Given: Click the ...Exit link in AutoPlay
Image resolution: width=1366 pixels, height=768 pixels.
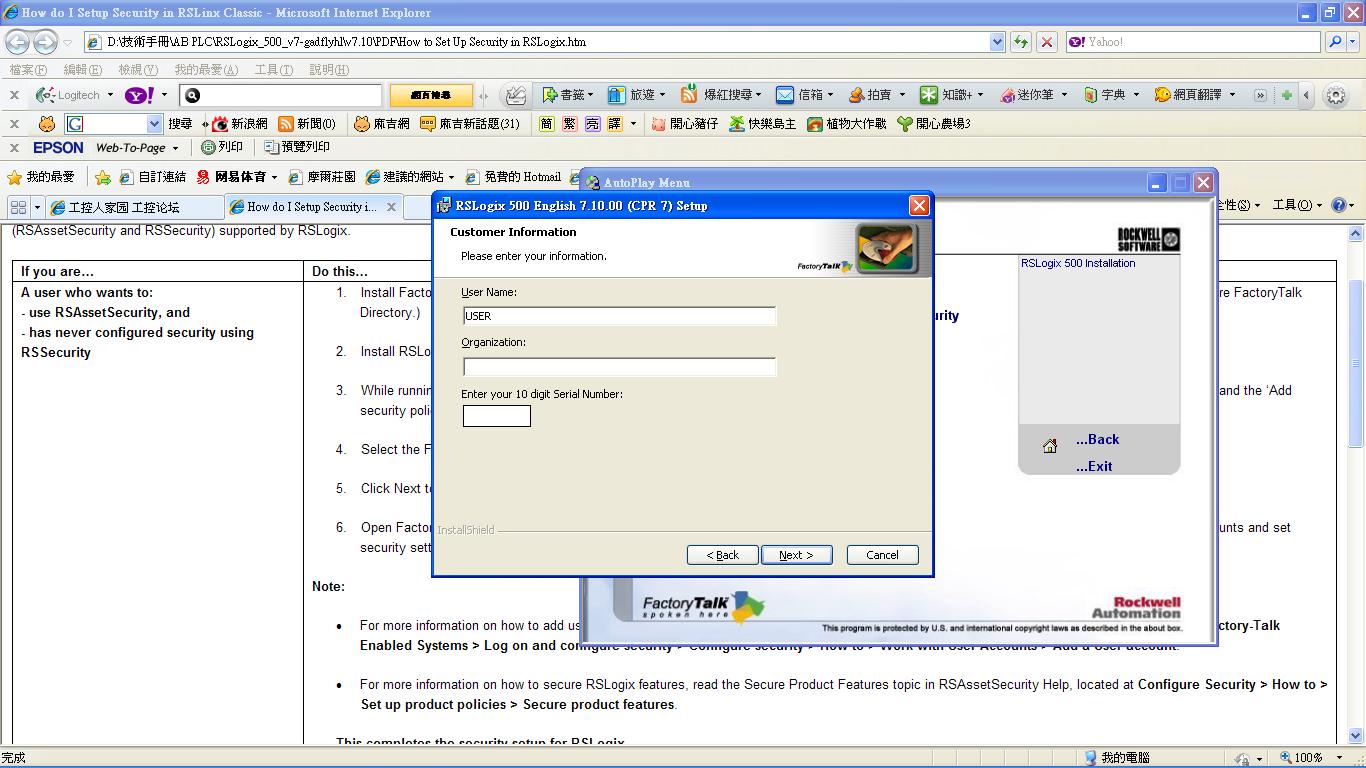Looking at the screenshot, I should [1093, 466].
